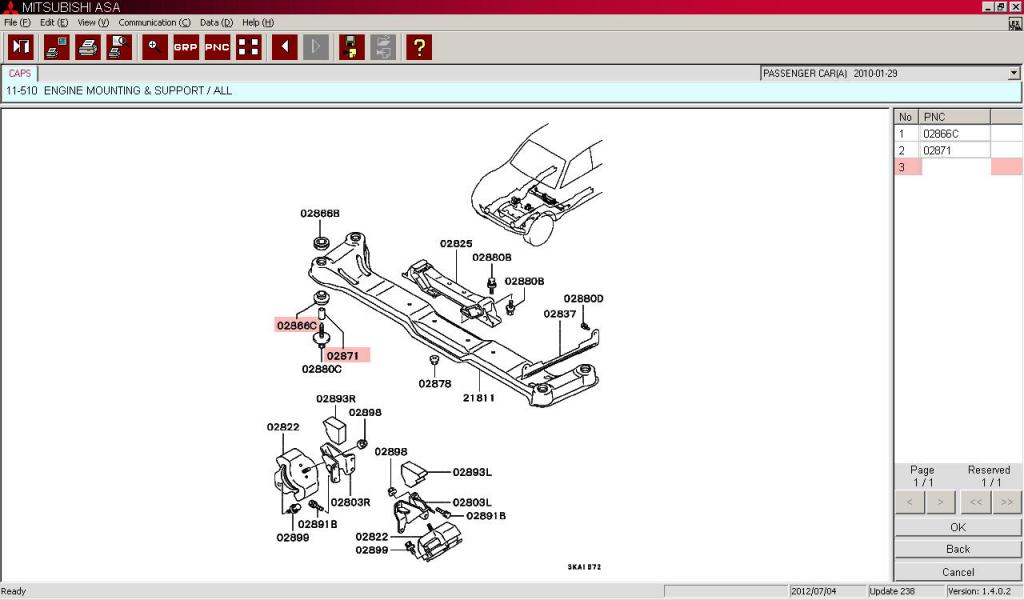Switch to the CAPS tab
Viewport: 1024px width, 600px height.
pos(20,73)
